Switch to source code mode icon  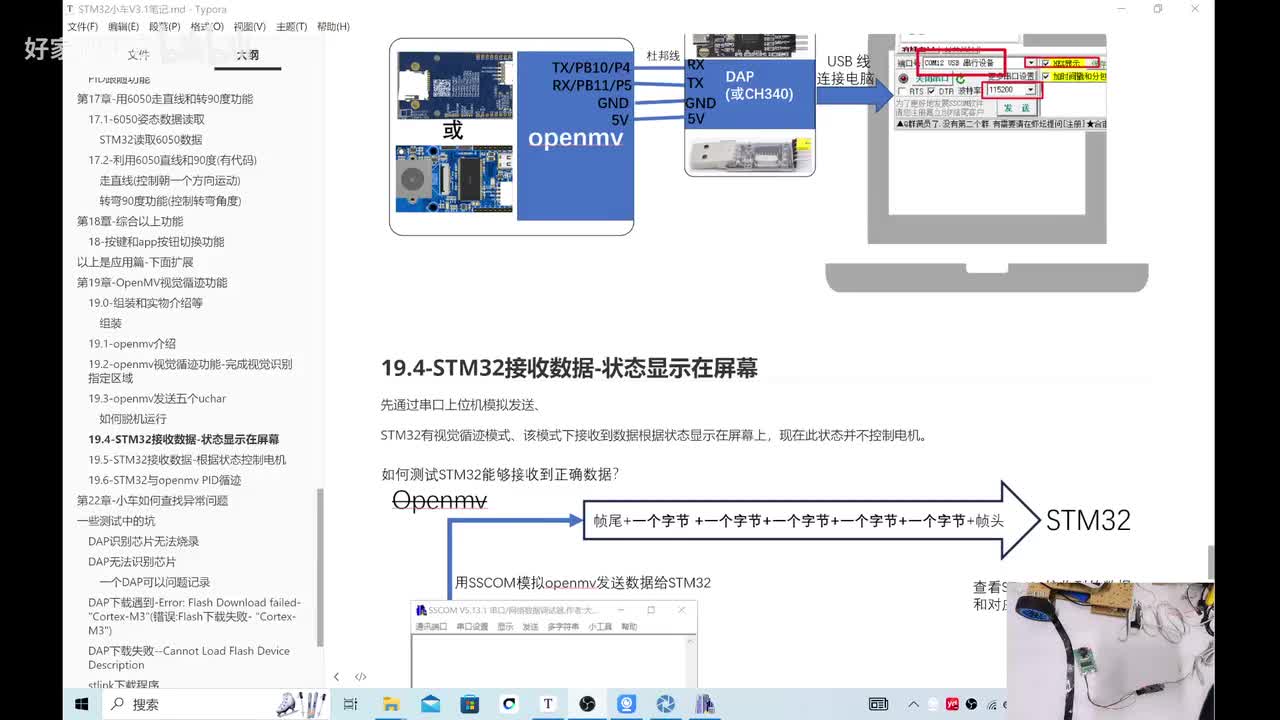point(361,677)
